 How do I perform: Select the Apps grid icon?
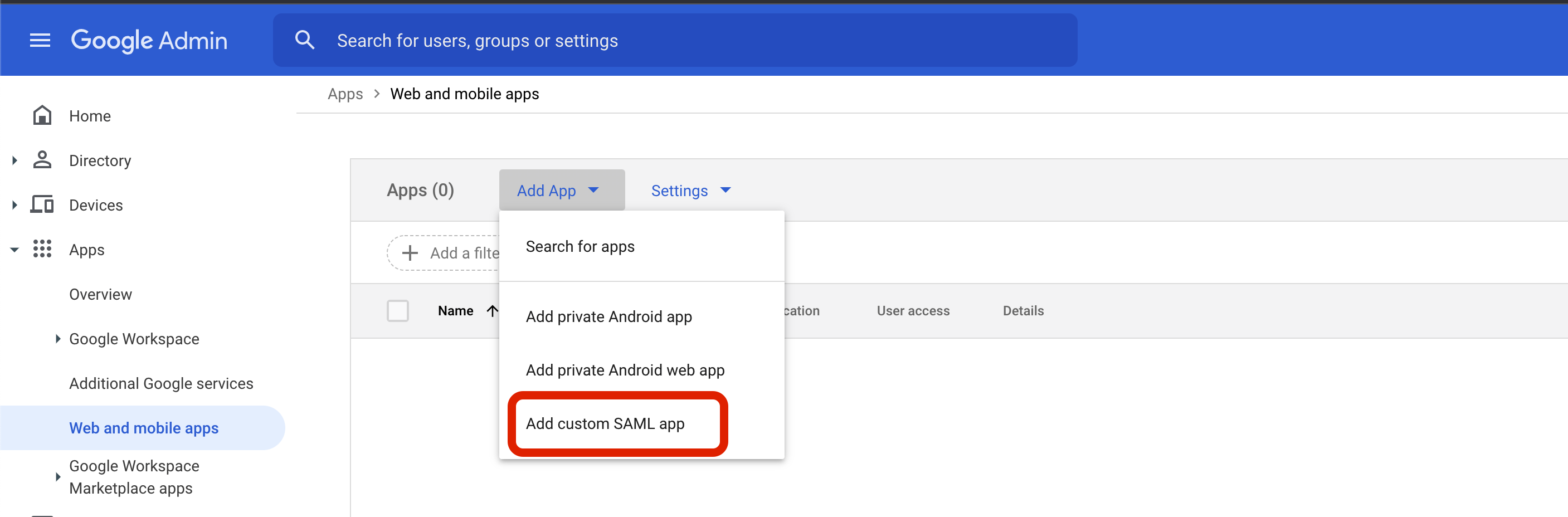(x=41, y=250)
